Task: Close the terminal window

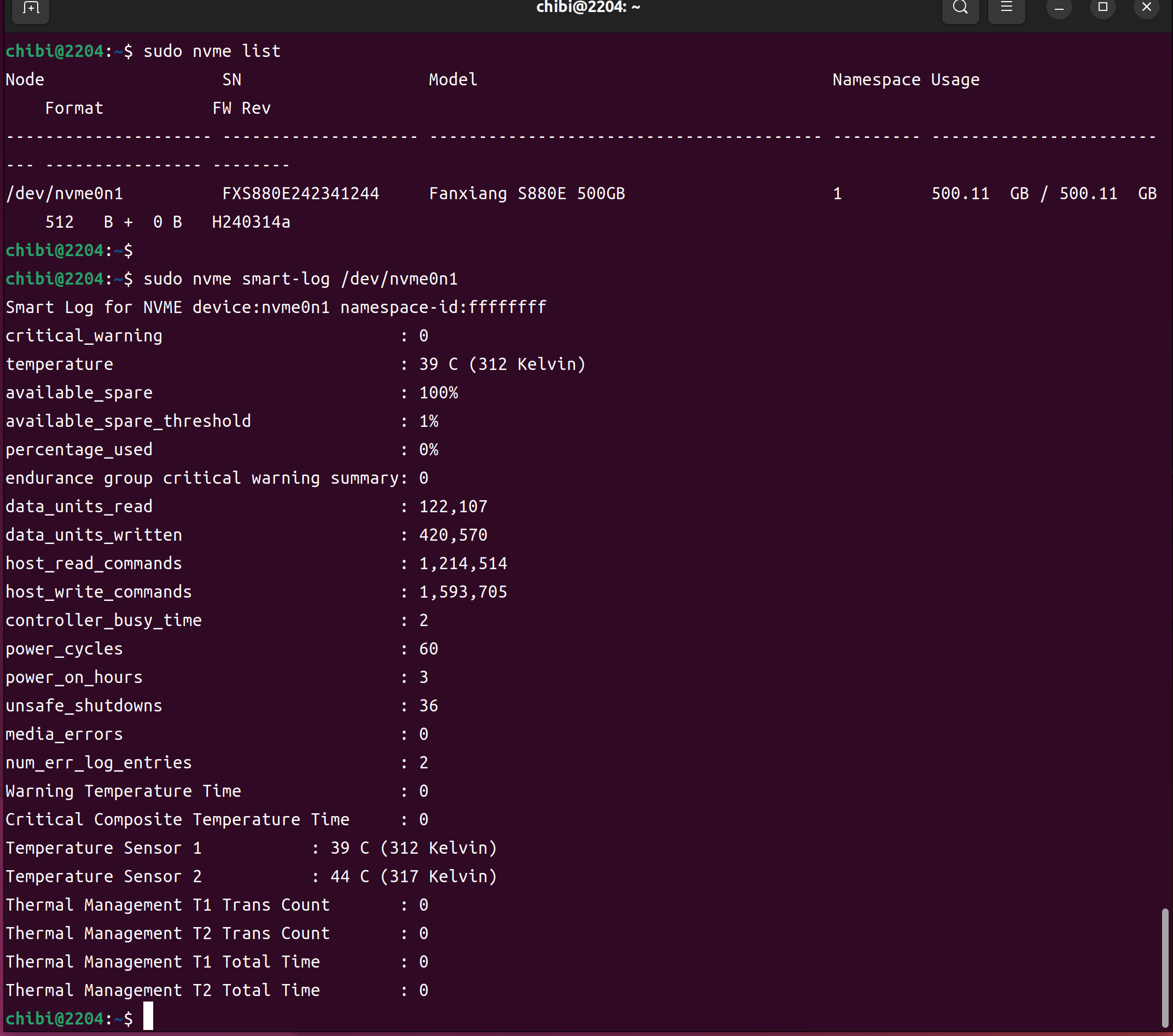Action: pos(1146,8)
